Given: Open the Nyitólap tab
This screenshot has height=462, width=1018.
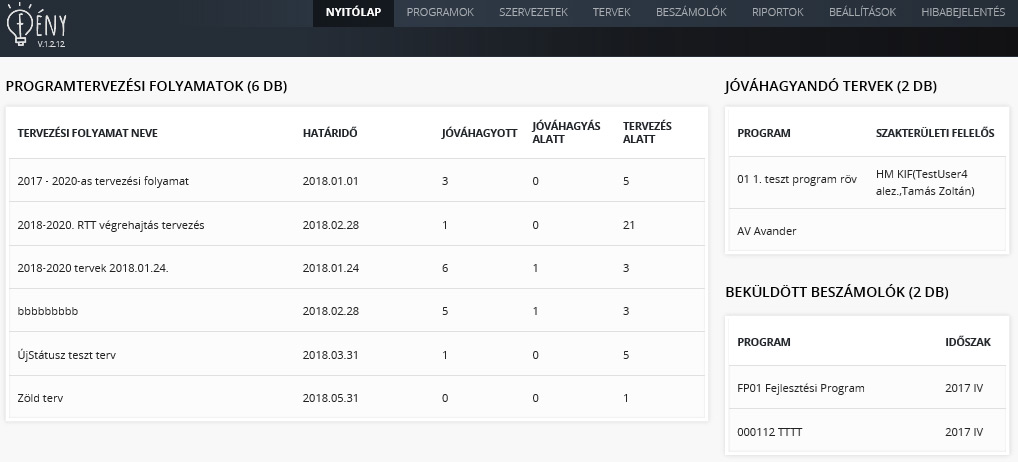Looking at the screenshot, I should (353, 12).
